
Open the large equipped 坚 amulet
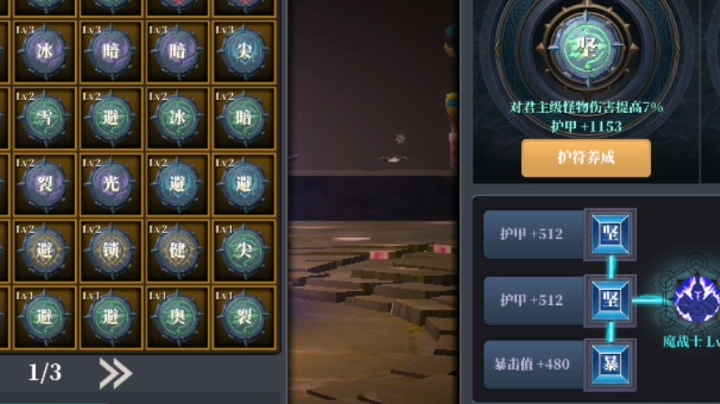pos(587,47)
